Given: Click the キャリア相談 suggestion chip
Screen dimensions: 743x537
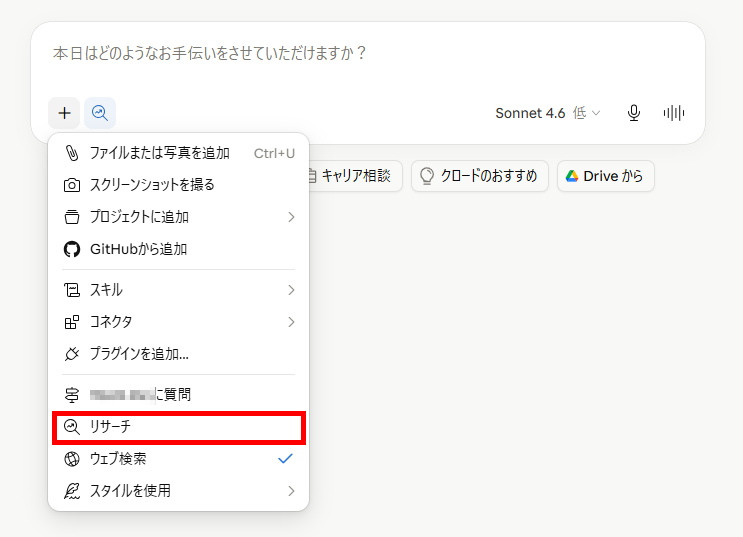Looking at the screenshot, I should (355, 176).
